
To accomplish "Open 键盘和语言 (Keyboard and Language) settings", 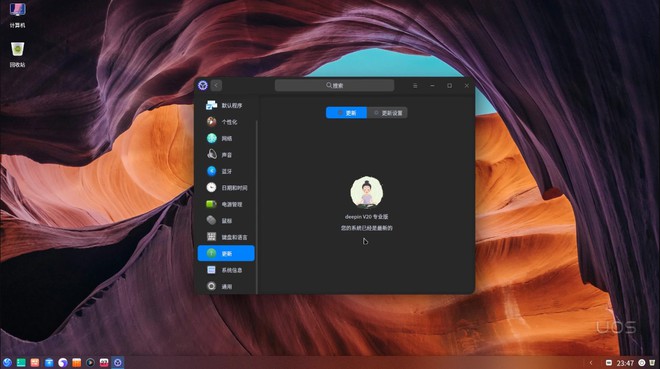I will (226, 237).
